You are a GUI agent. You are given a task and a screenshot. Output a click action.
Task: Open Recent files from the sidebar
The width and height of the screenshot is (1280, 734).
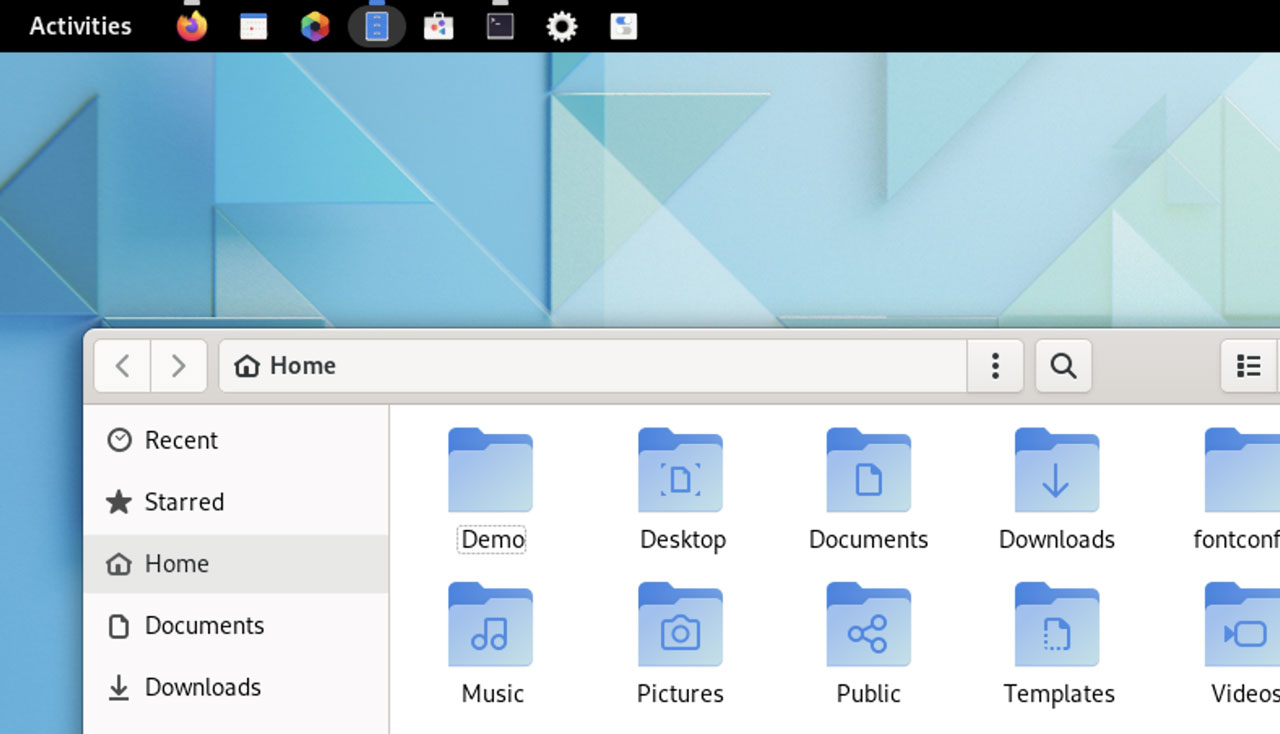pos(181,440)
